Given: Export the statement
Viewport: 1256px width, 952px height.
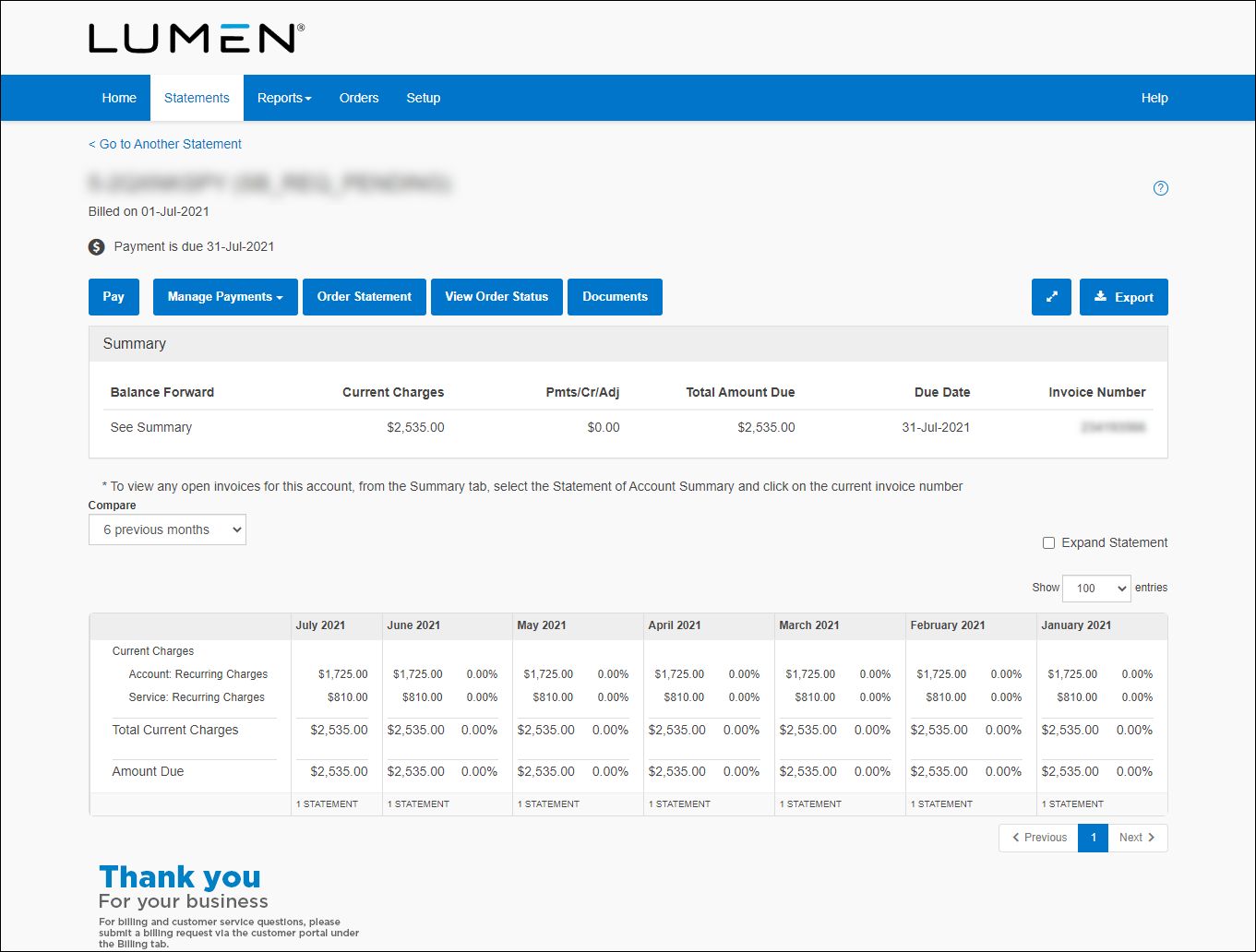Looking at the screenshot, I should 1124,297.
